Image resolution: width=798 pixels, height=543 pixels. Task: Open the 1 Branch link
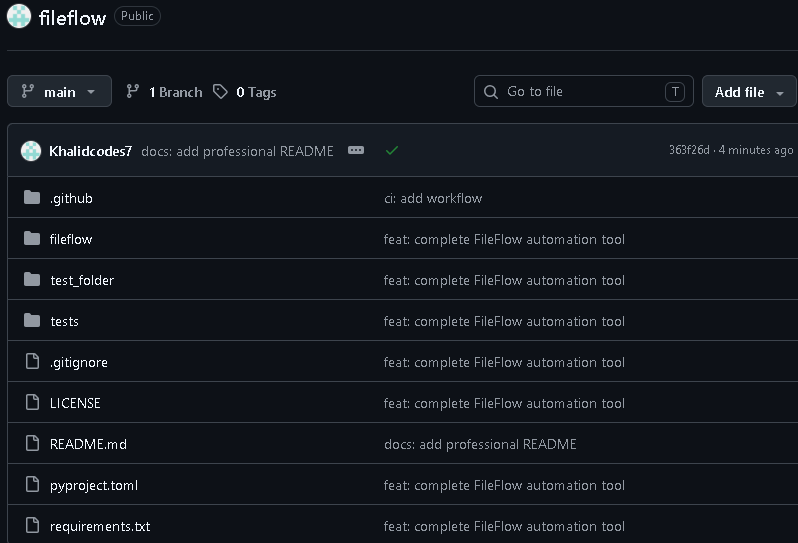(x=164, y=92)
